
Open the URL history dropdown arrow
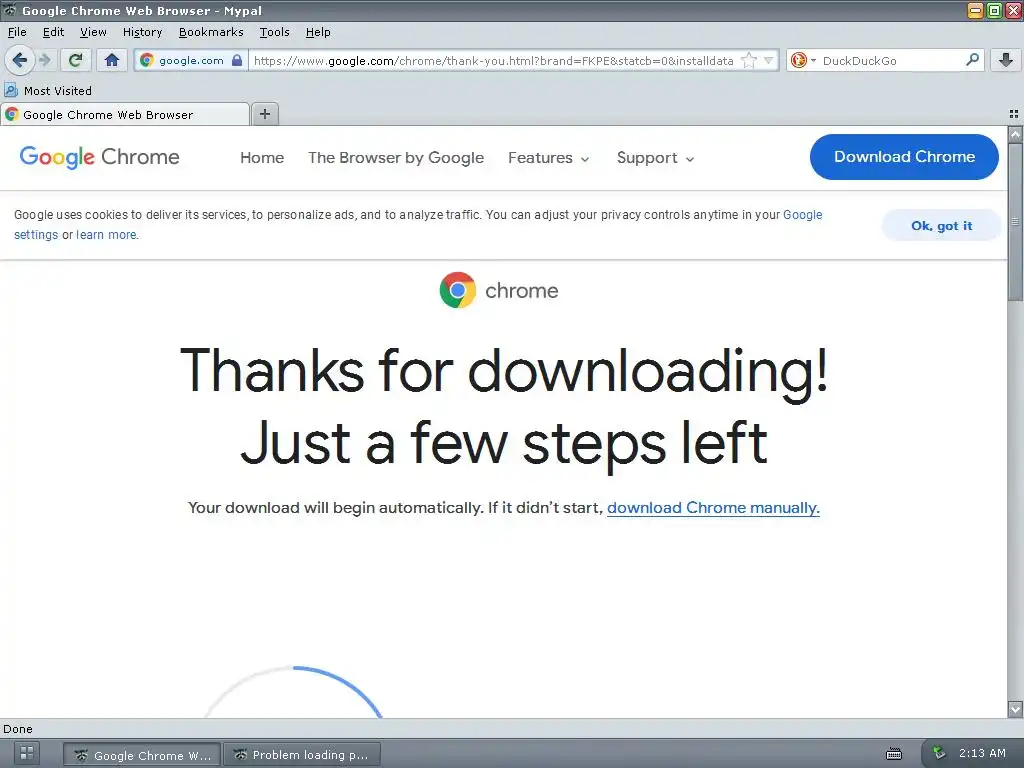click(769, 60)
